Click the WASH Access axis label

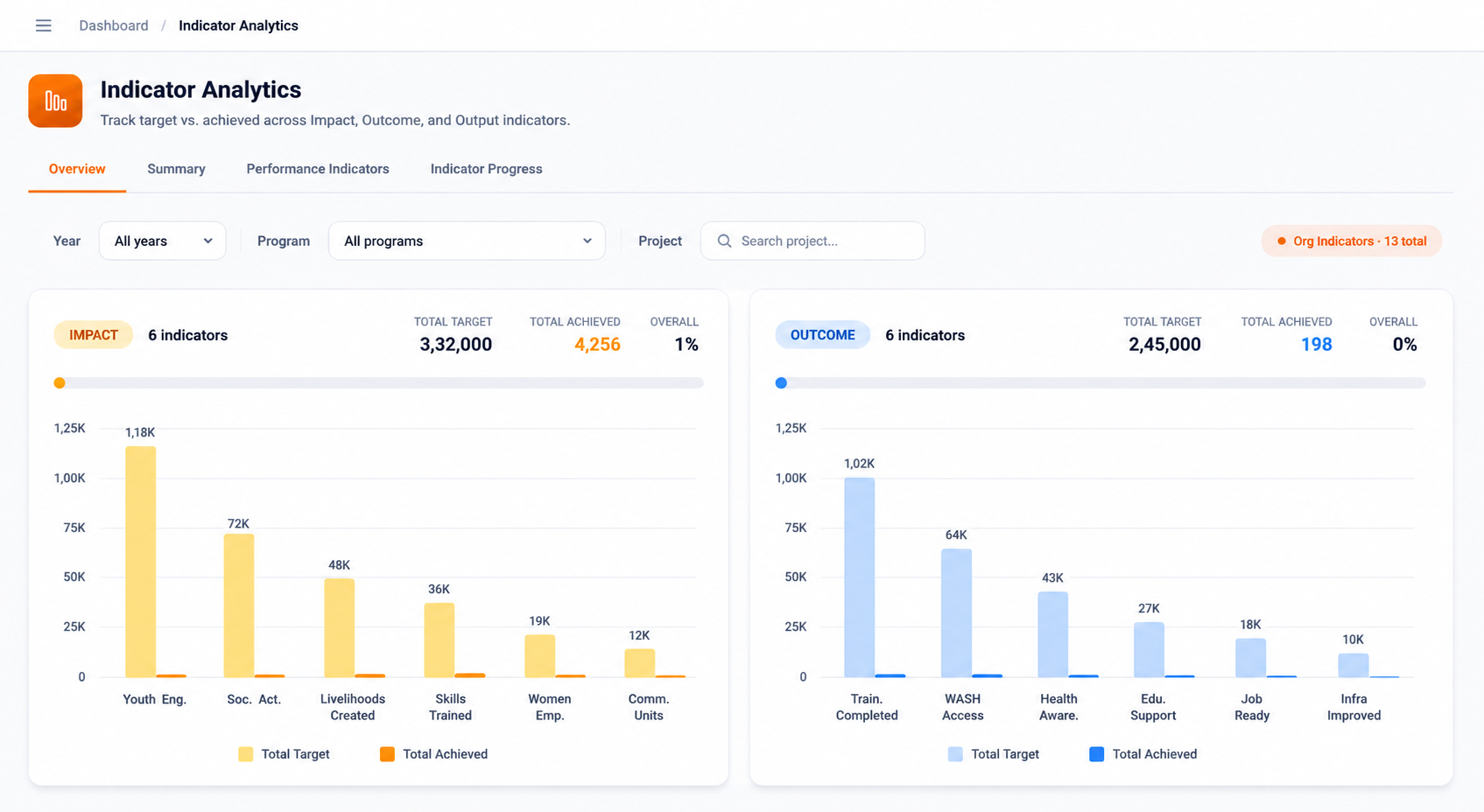coord(963,707)
